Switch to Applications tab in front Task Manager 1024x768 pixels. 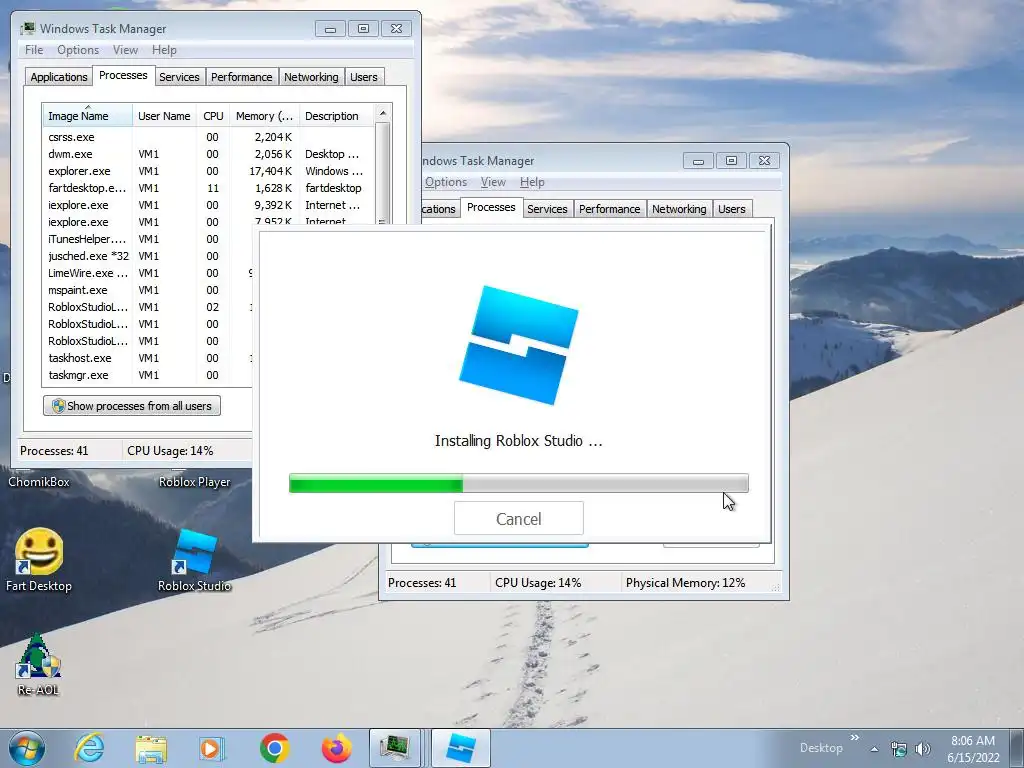pyautogui.click(x=59, y=77)
